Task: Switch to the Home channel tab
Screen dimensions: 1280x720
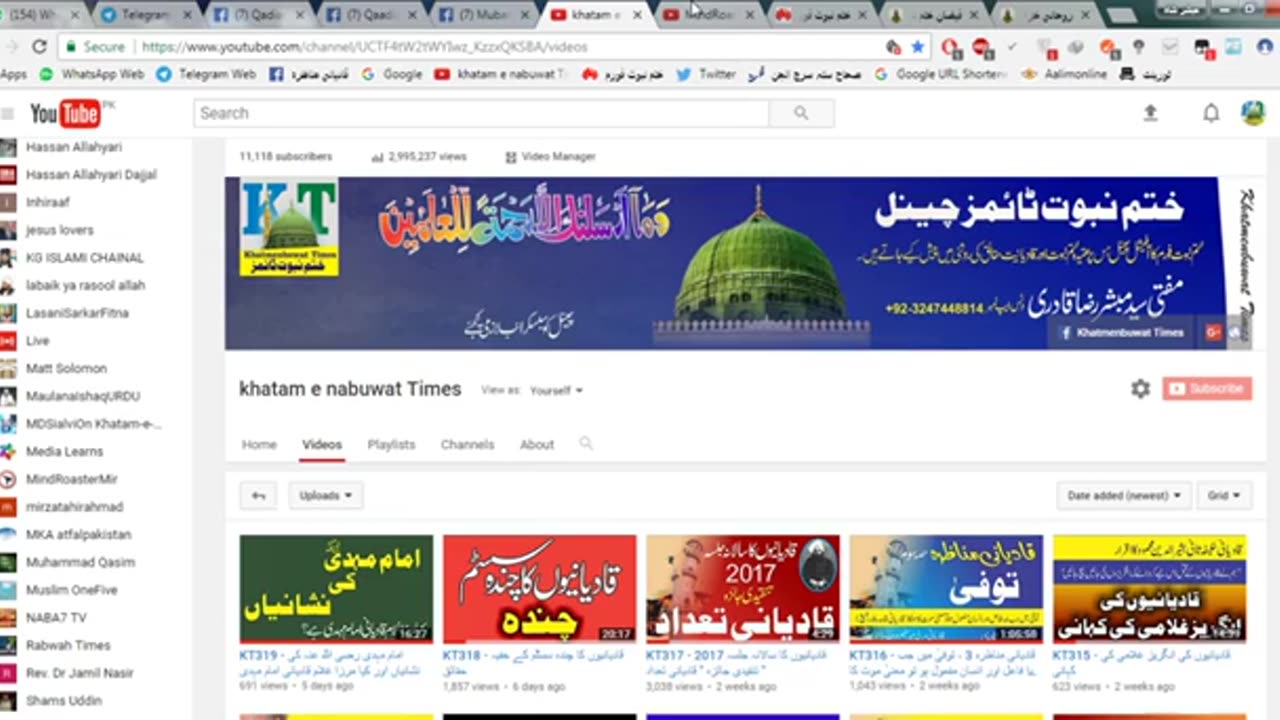Action: [259, 445]
